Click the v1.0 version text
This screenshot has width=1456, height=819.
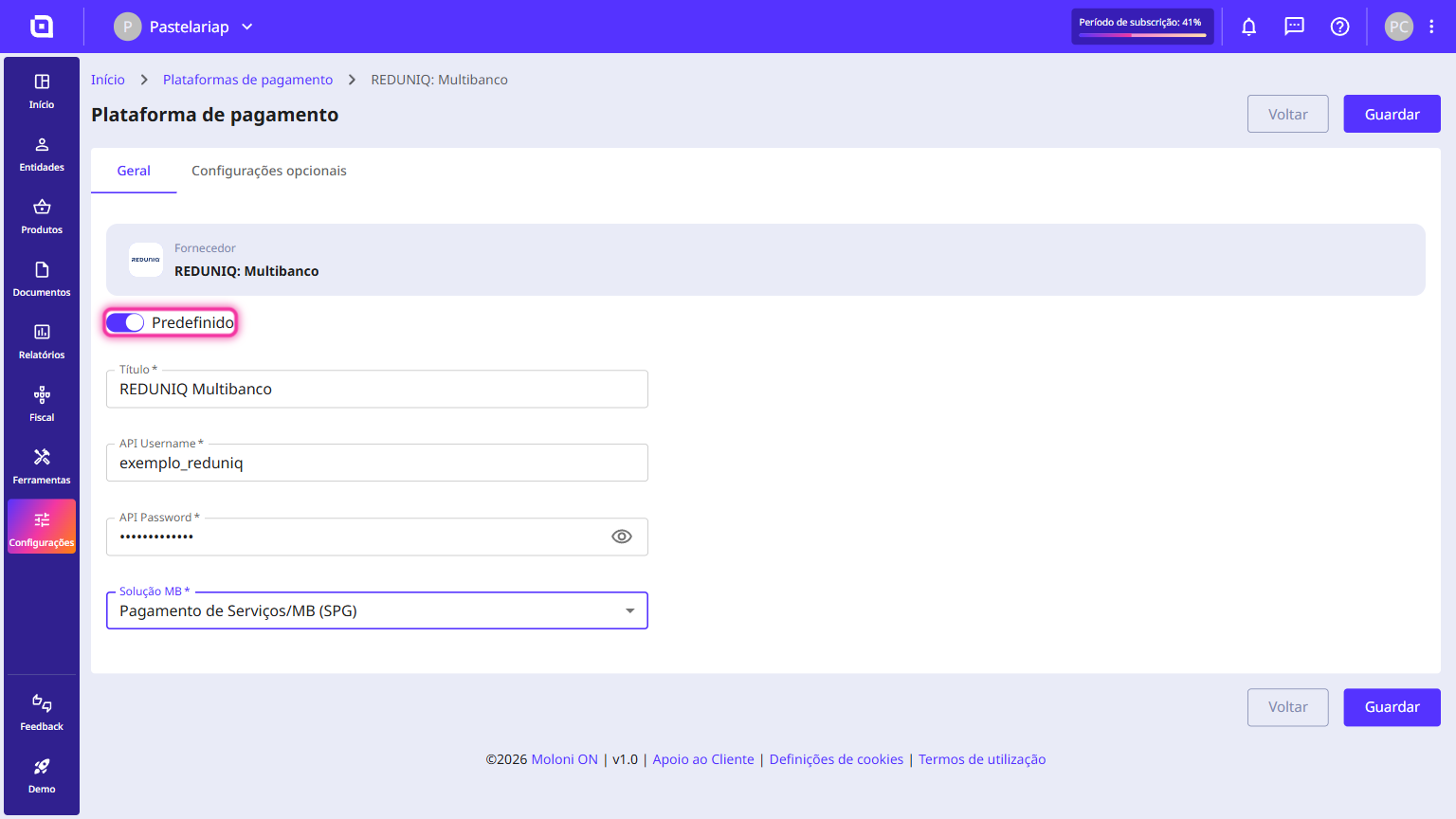(626, 759)
